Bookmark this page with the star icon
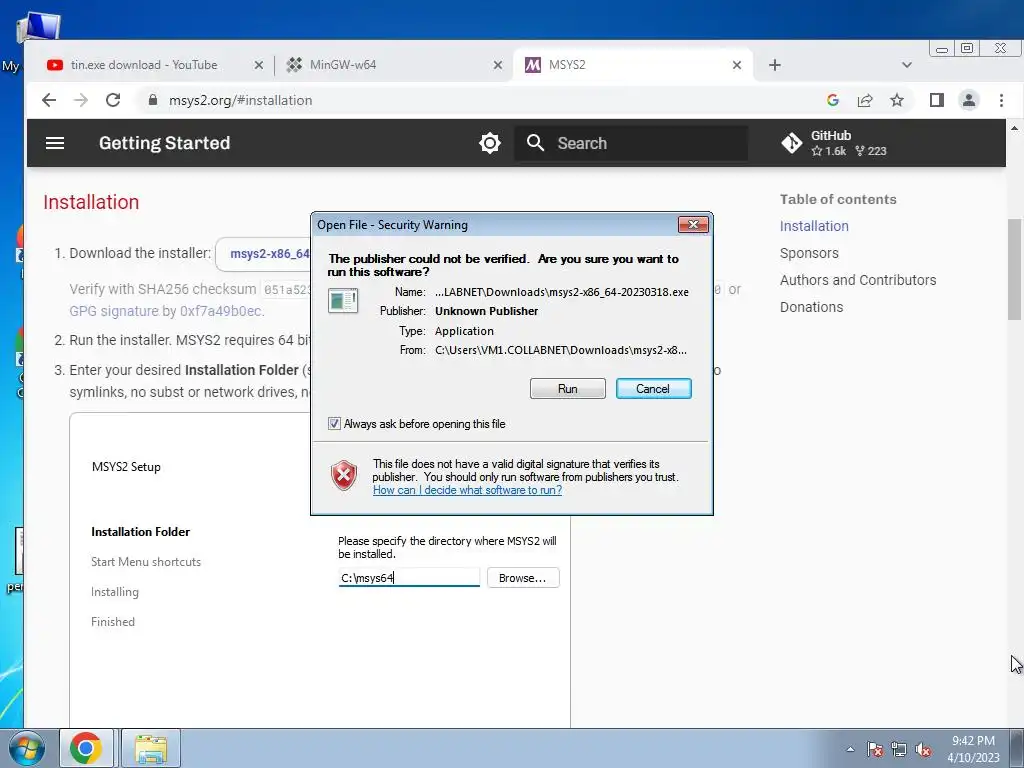The image size is (1024, 768). [897, 100]
